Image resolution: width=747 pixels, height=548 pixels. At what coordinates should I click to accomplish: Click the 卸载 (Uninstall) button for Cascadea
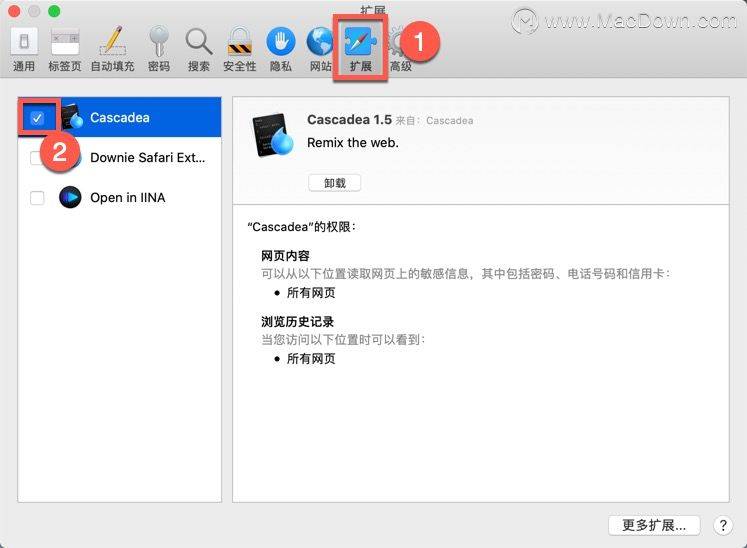click(x=334, y=183)
